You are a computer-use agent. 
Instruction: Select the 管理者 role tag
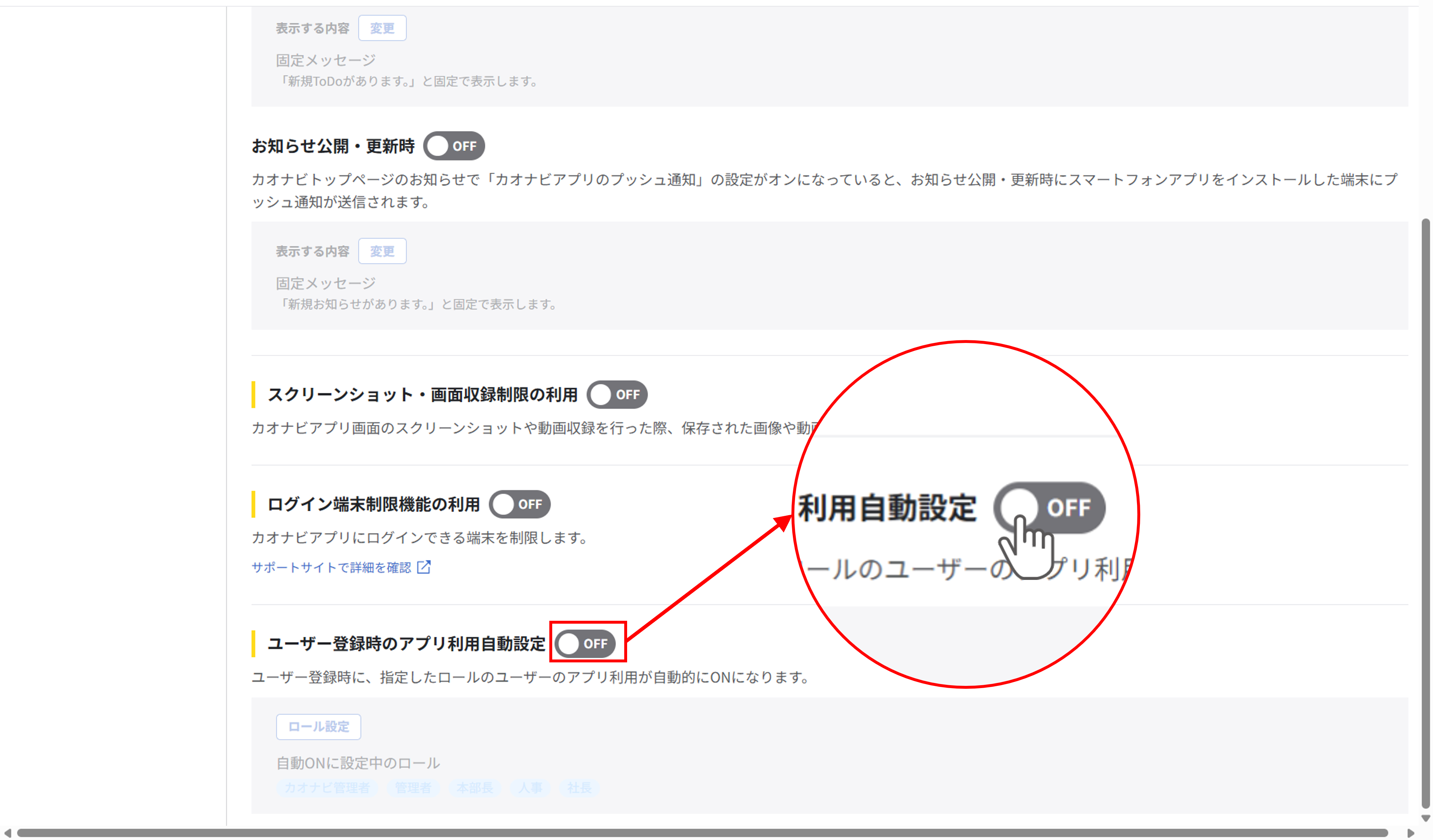pyautogui.click(x=413, y=788)
